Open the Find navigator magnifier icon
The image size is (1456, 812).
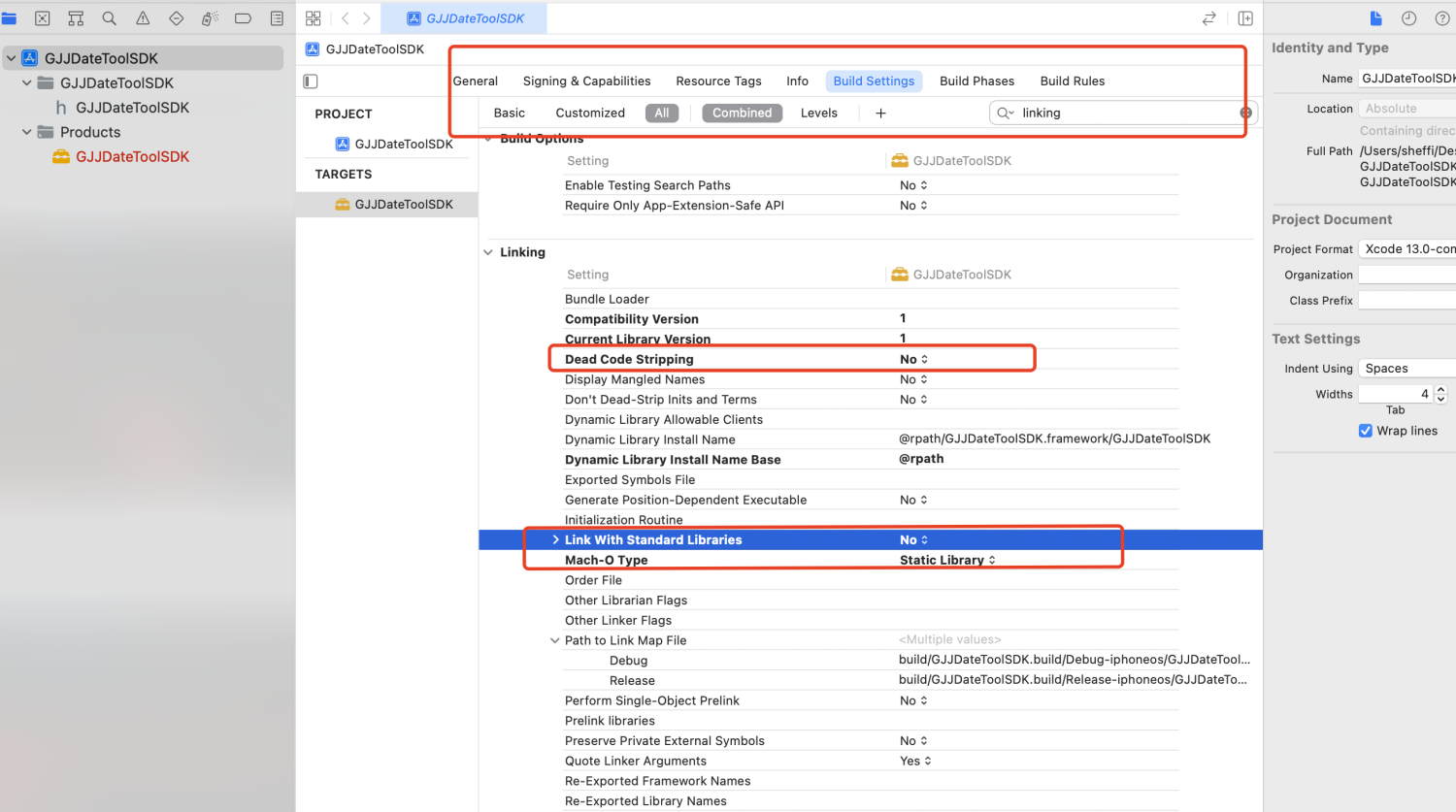tap(110, 18)
